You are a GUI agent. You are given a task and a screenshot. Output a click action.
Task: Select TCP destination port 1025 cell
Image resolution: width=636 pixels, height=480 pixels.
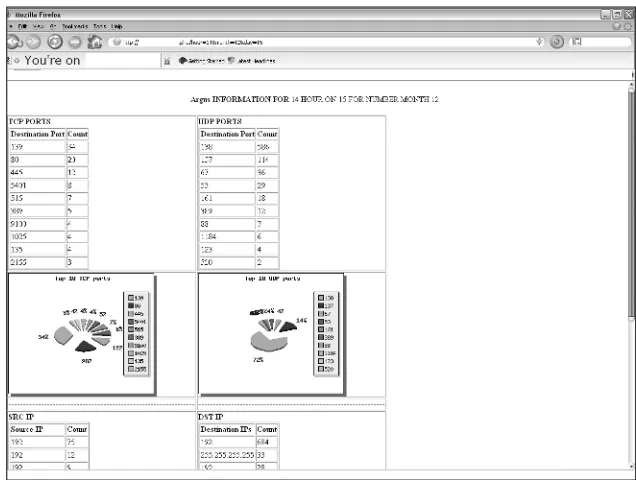[x=37, y=237]
